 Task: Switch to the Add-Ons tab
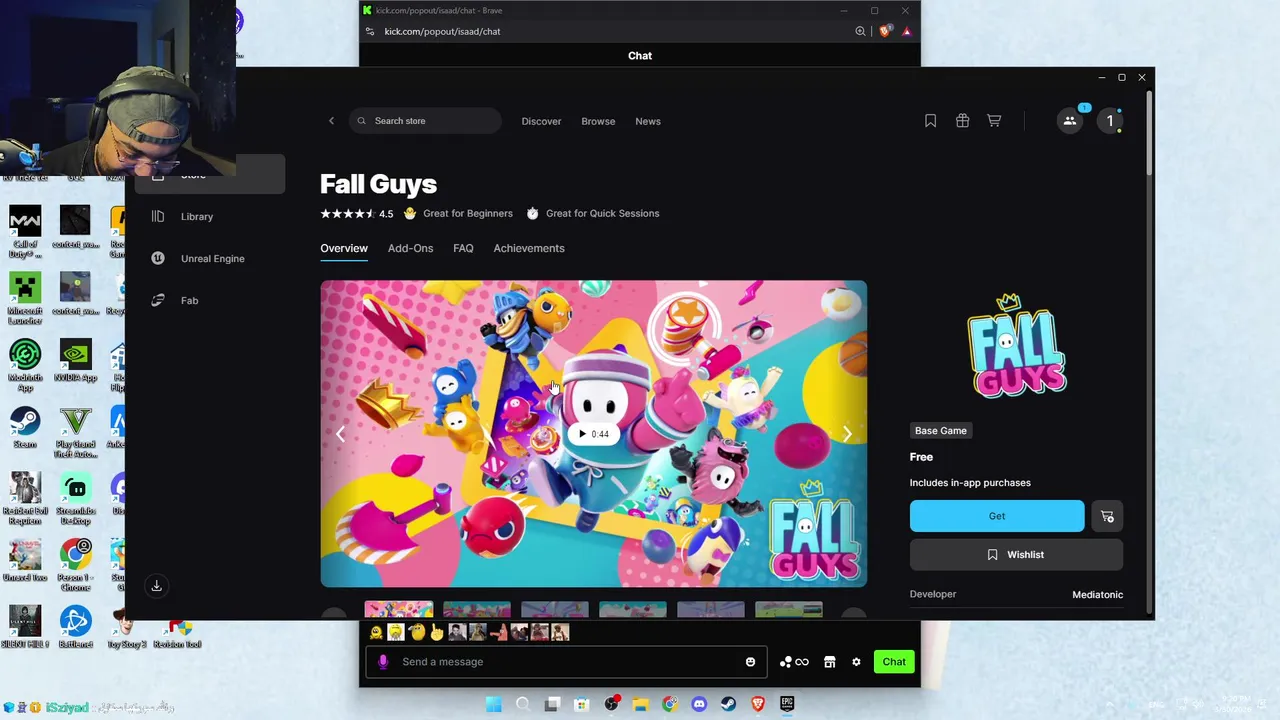pos(410,248)
